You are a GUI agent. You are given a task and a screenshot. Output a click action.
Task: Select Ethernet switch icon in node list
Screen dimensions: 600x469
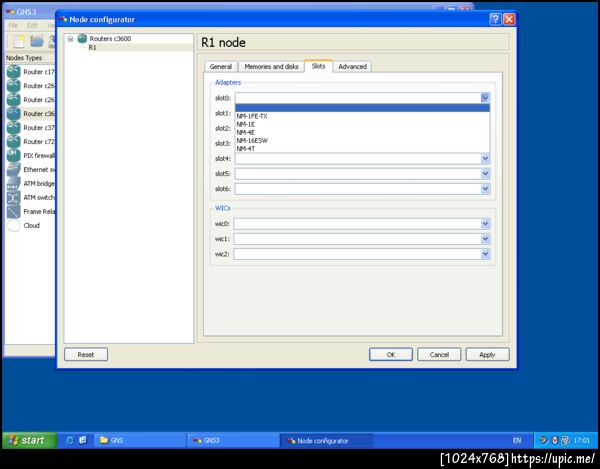click(13, 169)
